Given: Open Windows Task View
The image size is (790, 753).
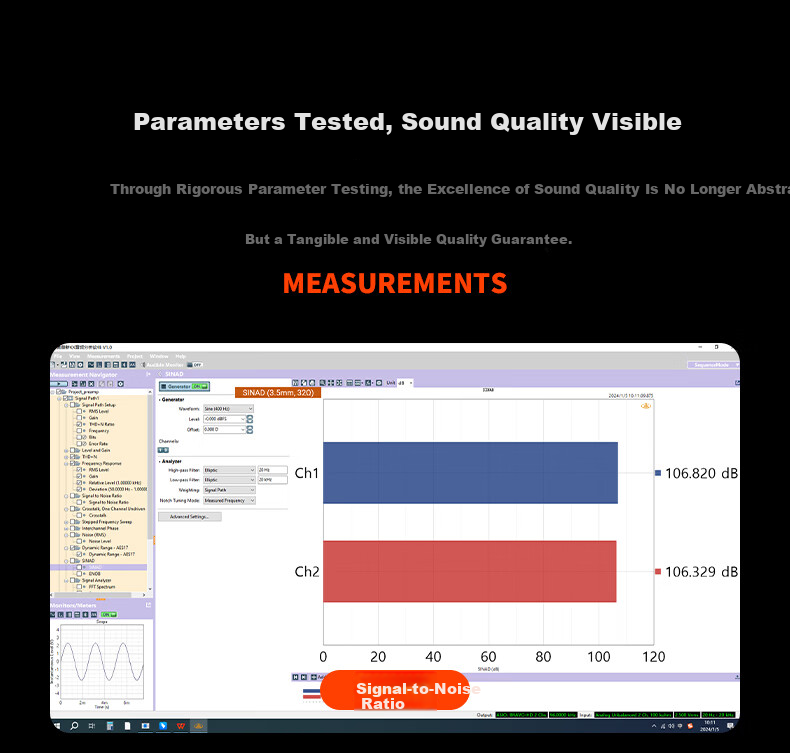Looking at the screenshot, I should click(92, 726).
